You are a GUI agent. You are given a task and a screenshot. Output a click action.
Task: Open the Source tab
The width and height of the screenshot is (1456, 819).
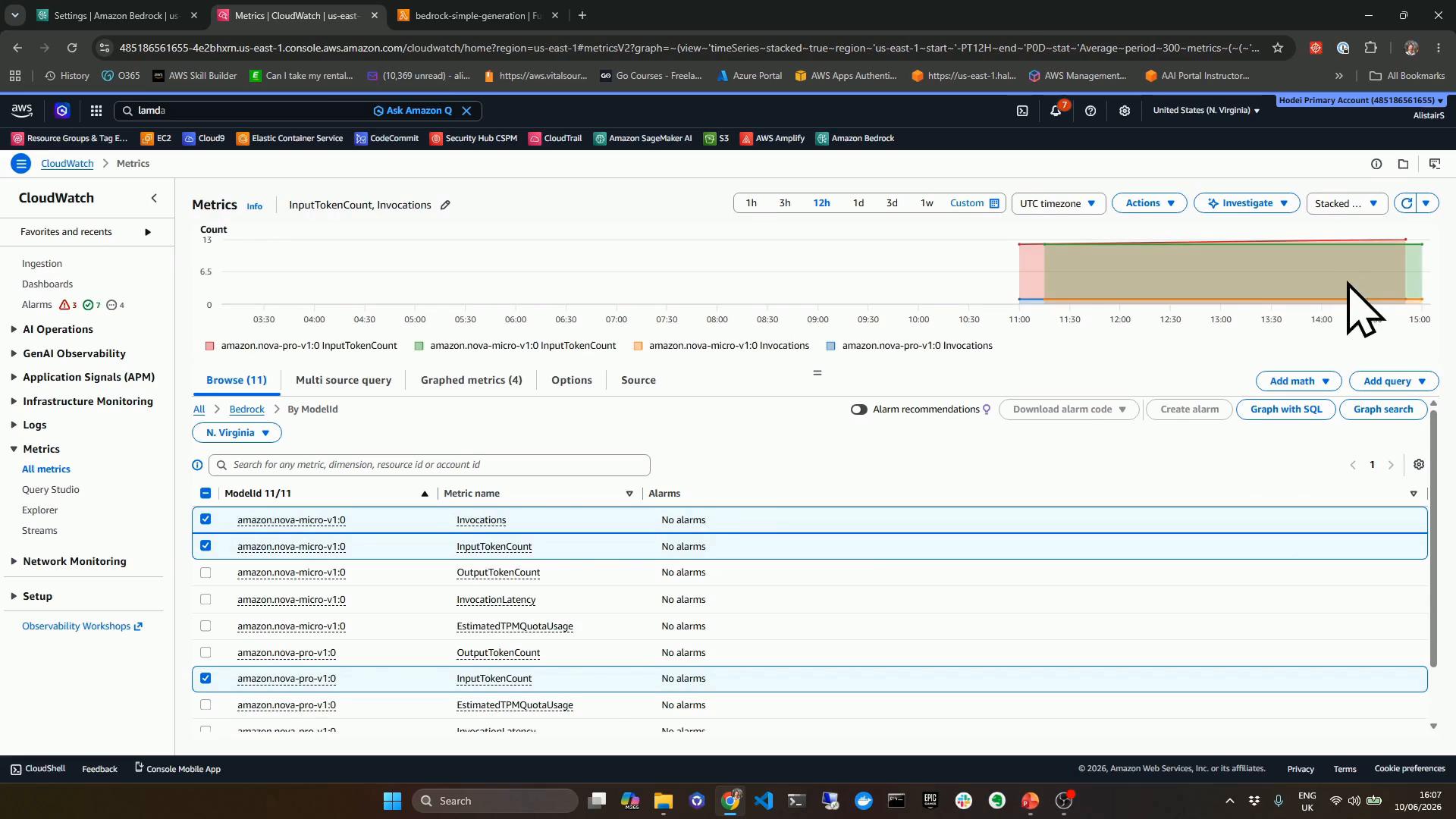click(x=639, y=380)
